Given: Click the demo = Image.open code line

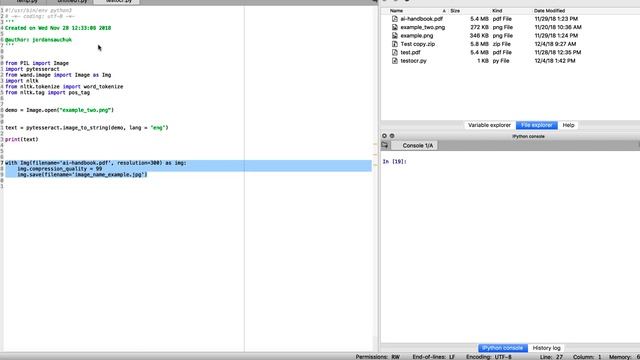Looking at the screenshot, I should (60, 110).
